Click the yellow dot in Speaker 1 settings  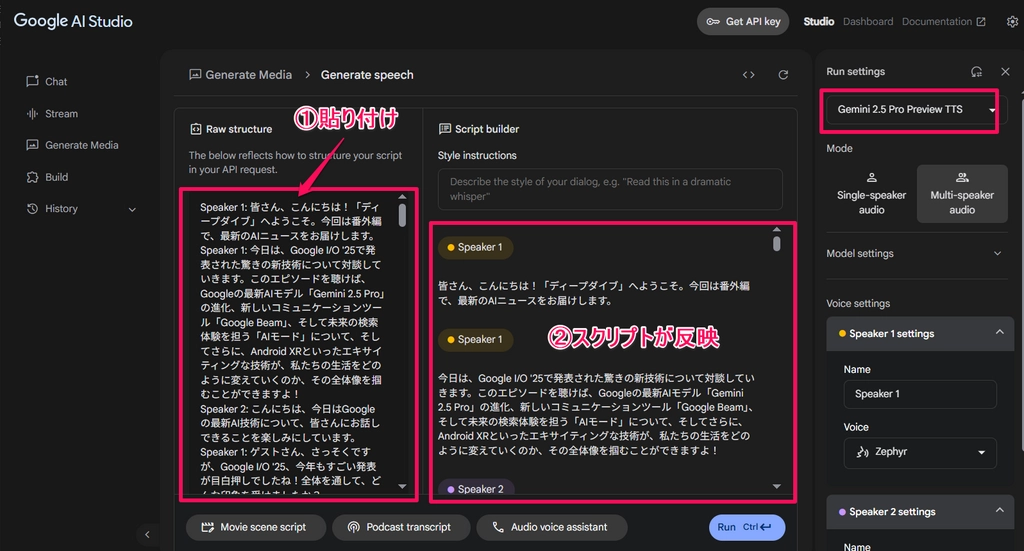(x=842, y=334)
